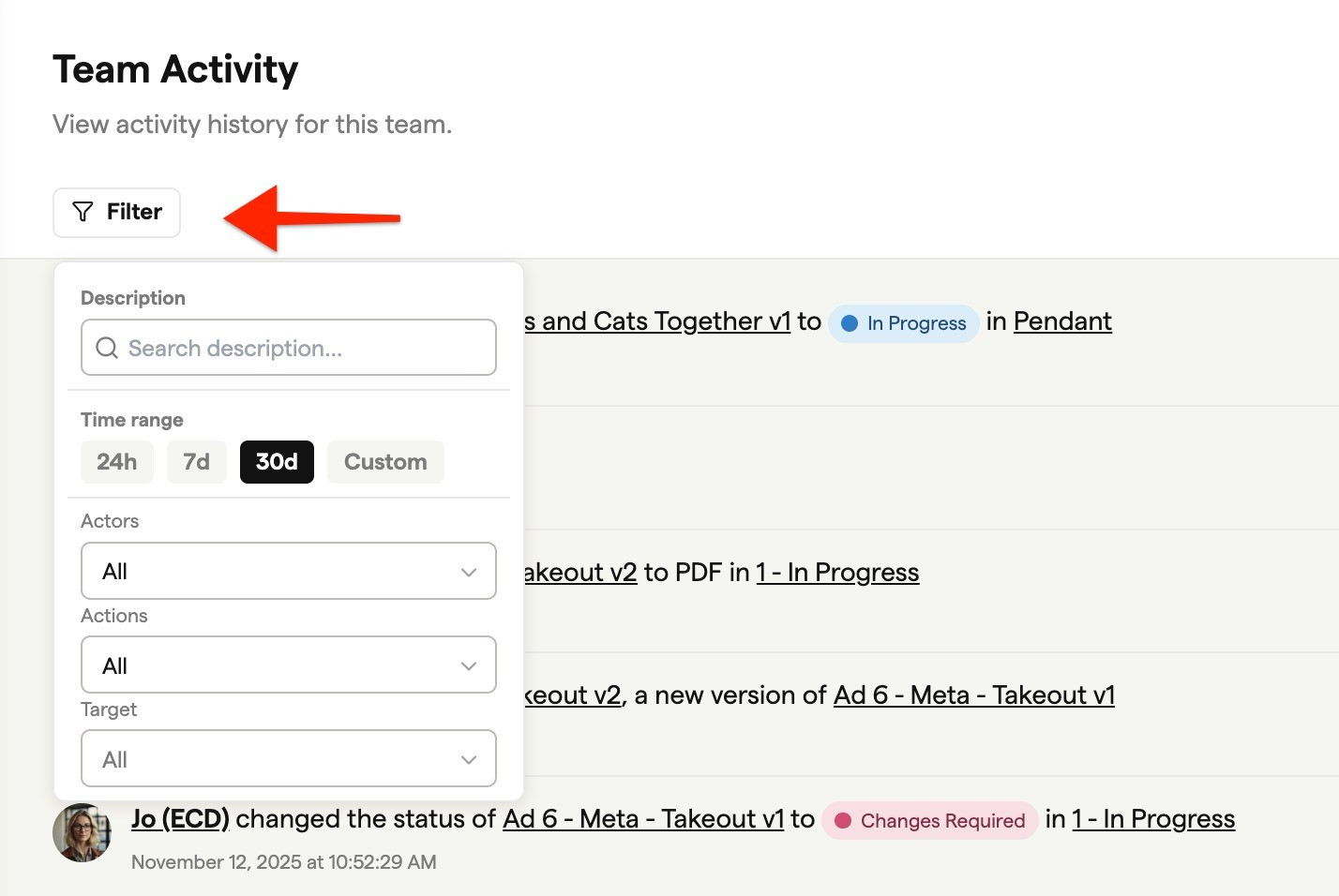Select the 7d time range
Screen dimensions: 1339x896
point(196,462)
